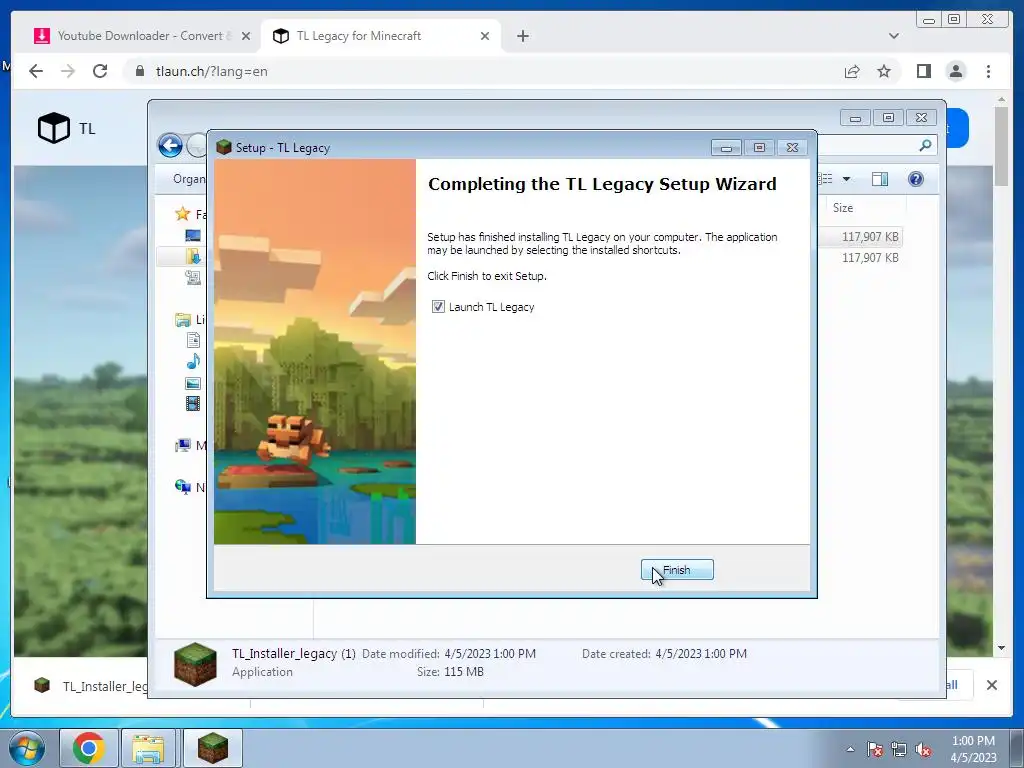Image resolution: width=1024 pixels, height=768 pixels.
Task: Click the tlaun.ch address bar
Action: coord(483,71)
